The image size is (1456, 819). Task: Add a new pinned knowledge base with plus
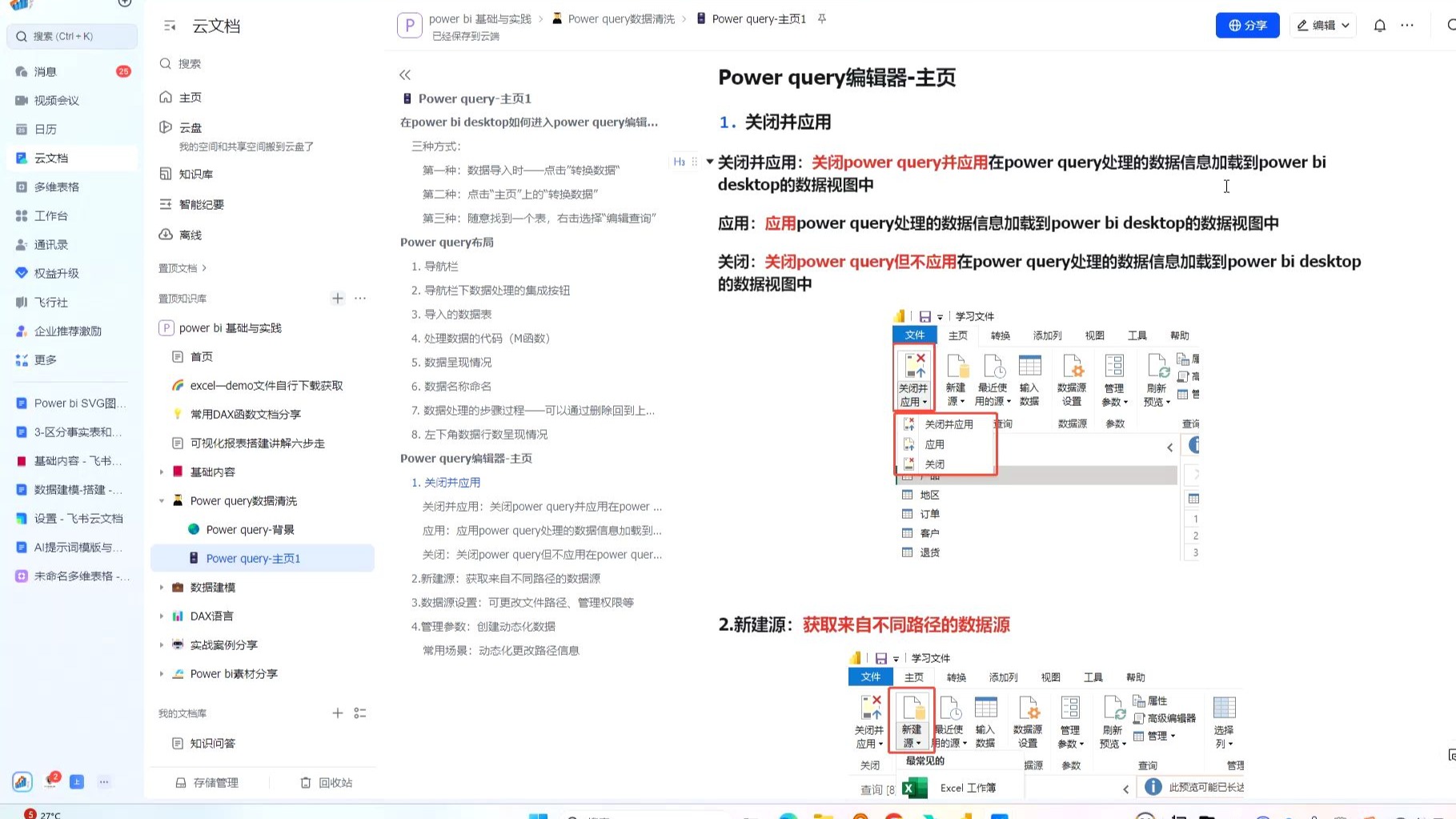[338, 298]
